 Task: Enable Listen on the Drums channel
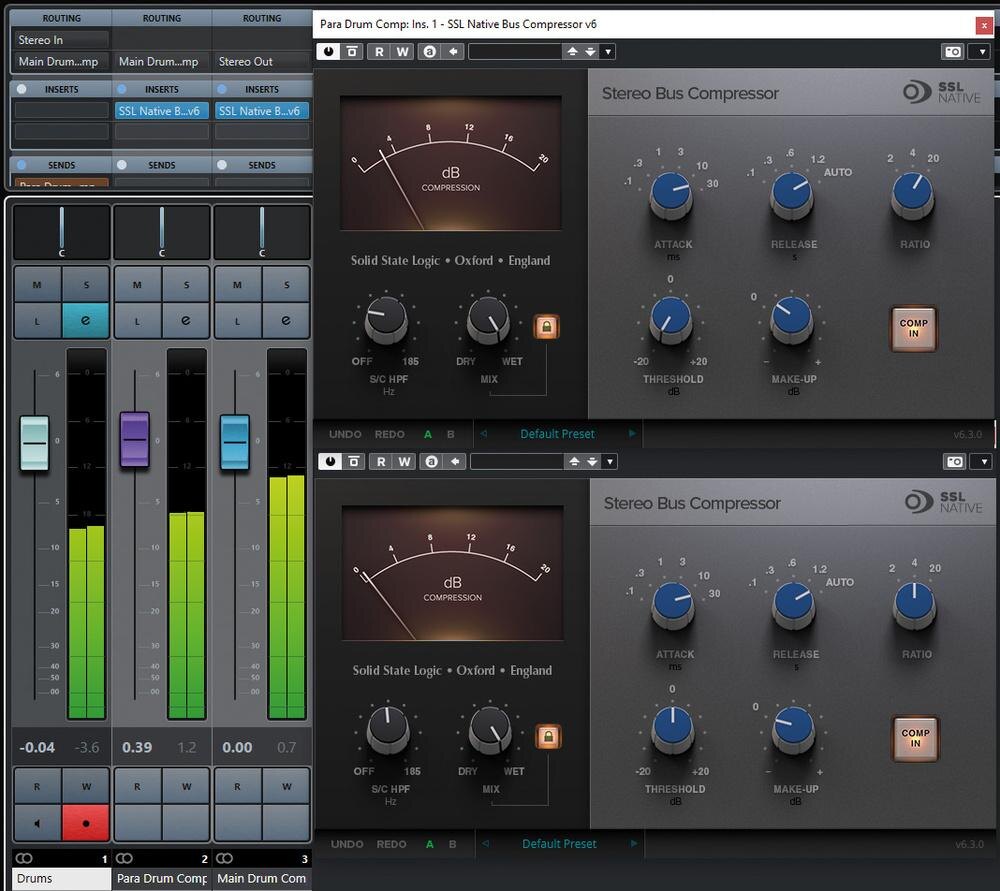click(38, 320)
